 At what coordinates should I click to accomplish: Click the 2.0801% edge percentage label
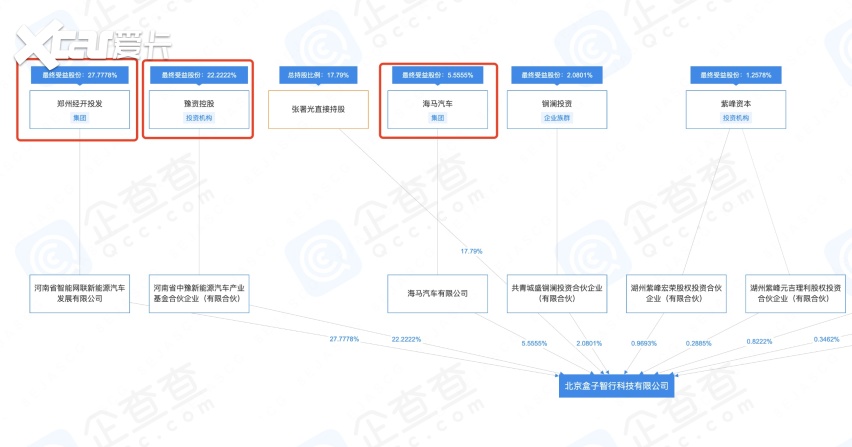point(589,343)
